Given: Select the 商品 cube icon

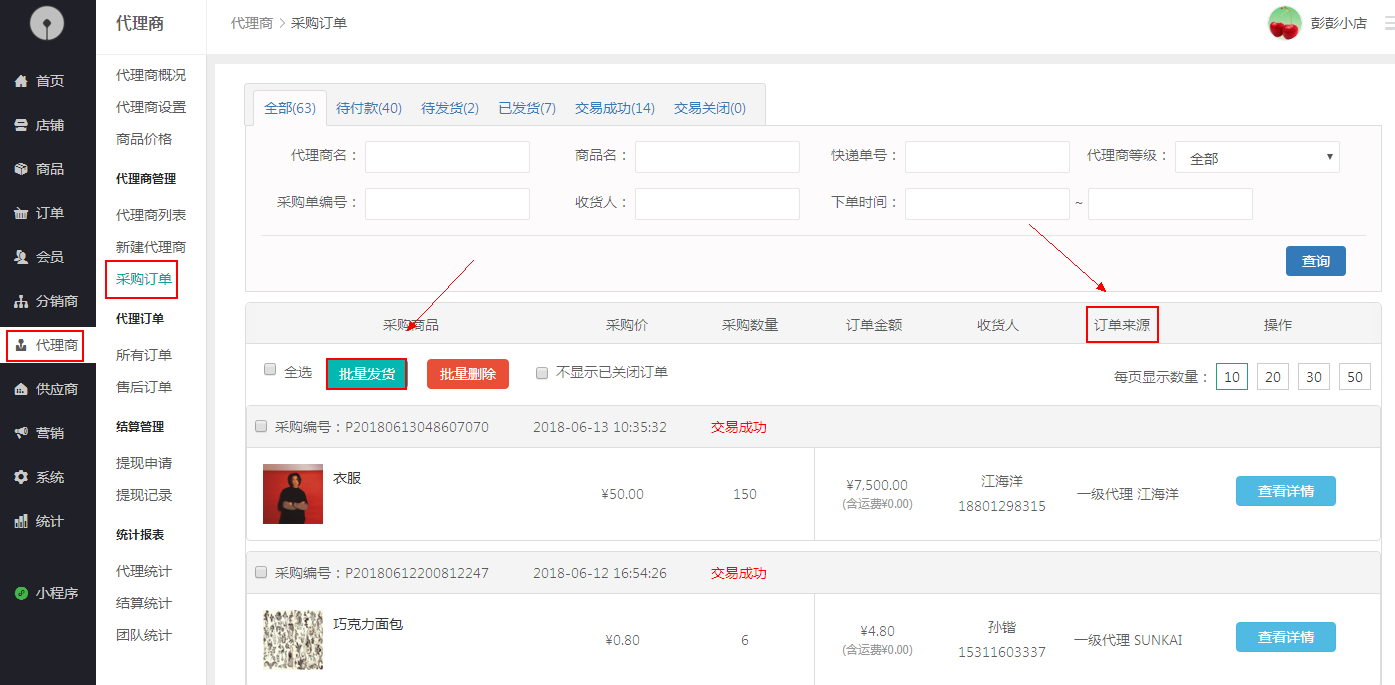Looking at the screenshot, I should (x=21, y=169).
